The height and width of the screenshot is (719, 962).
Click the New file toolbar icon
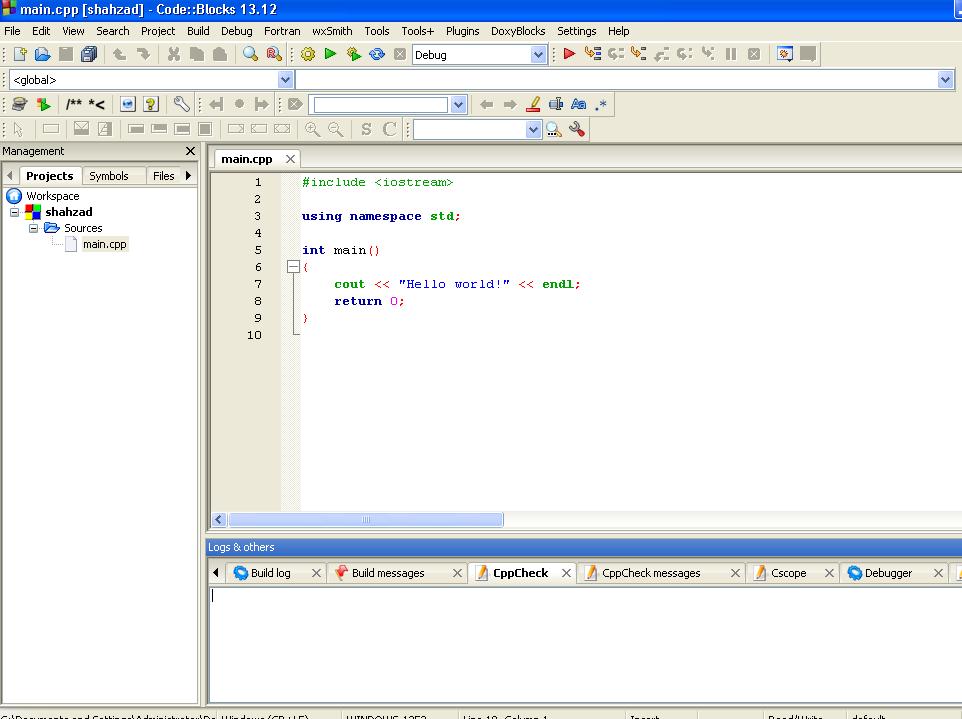coord(20,55)
